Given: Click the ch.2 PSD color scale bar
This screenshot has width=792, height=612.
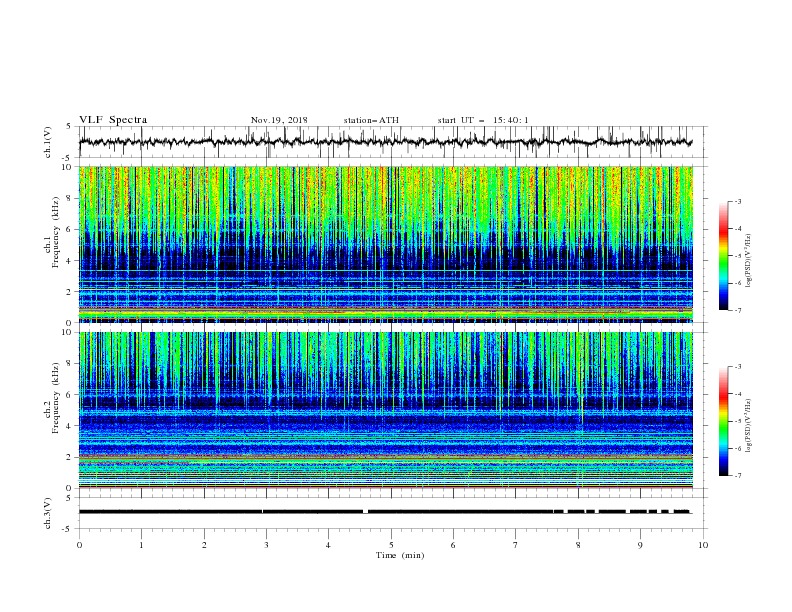Looking at the screenshot, I should tap(723, 421).
